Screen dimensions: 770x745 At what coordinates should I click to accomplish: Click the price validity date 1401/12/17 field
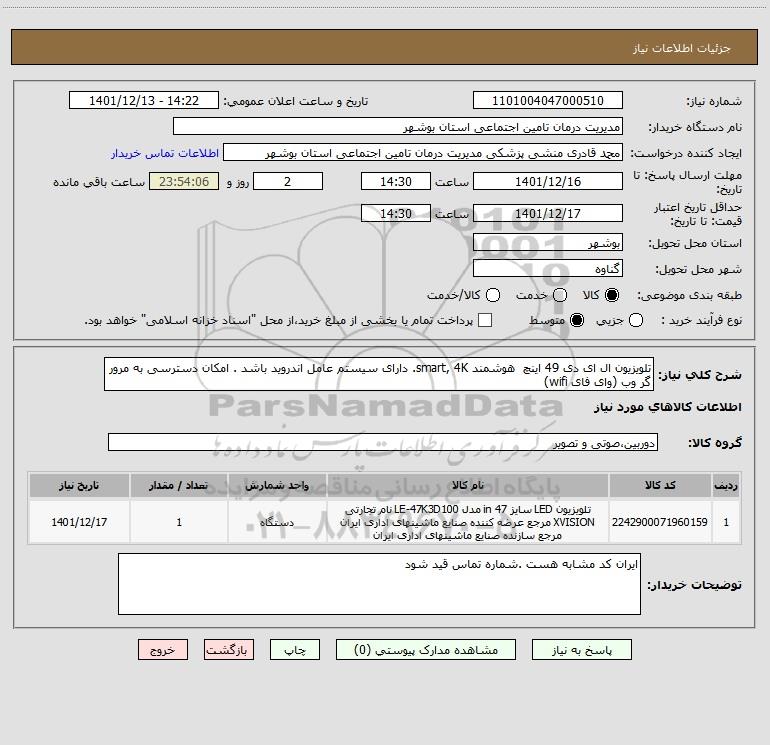548,213
